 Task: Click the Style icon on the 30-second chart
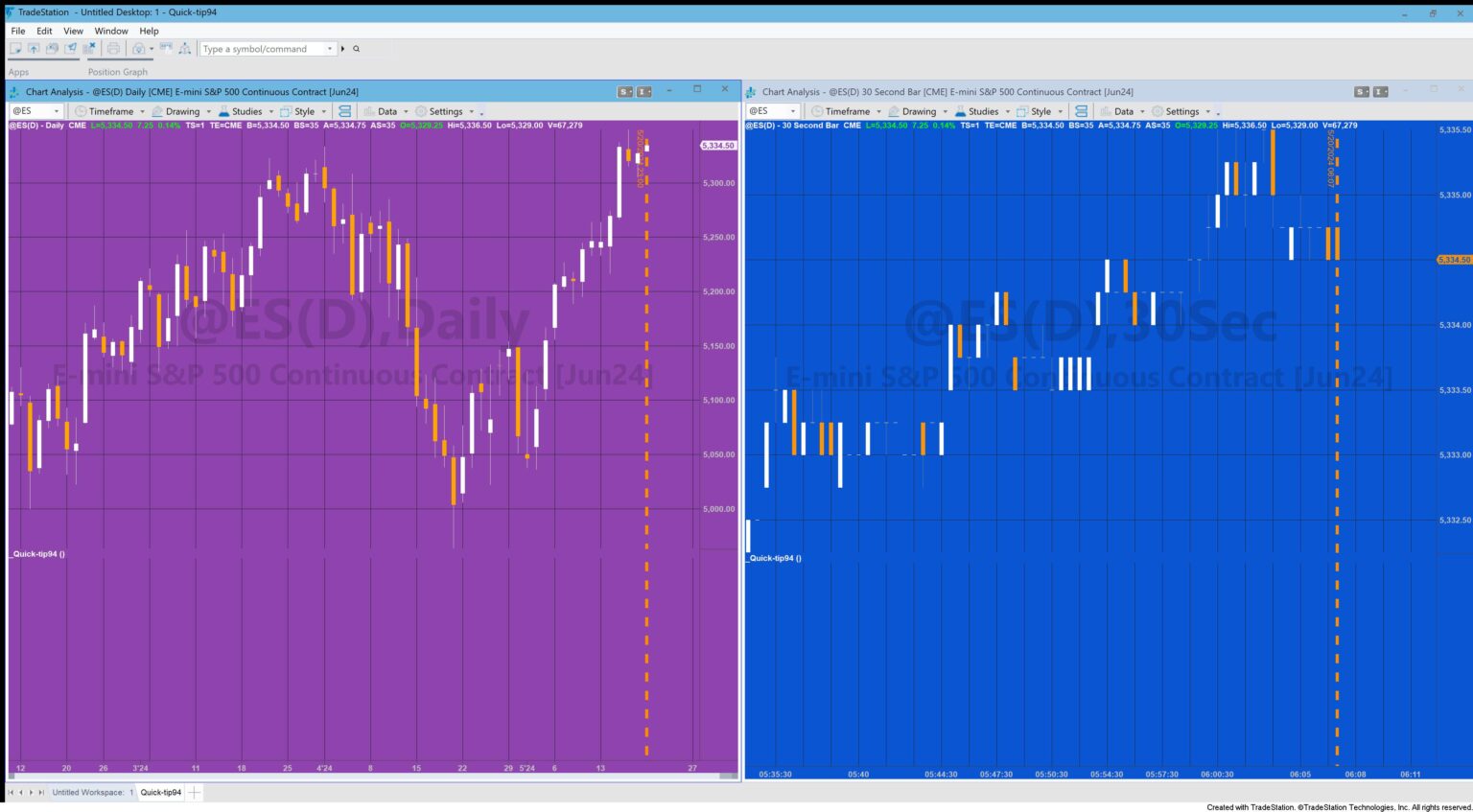coord(1021,111)
